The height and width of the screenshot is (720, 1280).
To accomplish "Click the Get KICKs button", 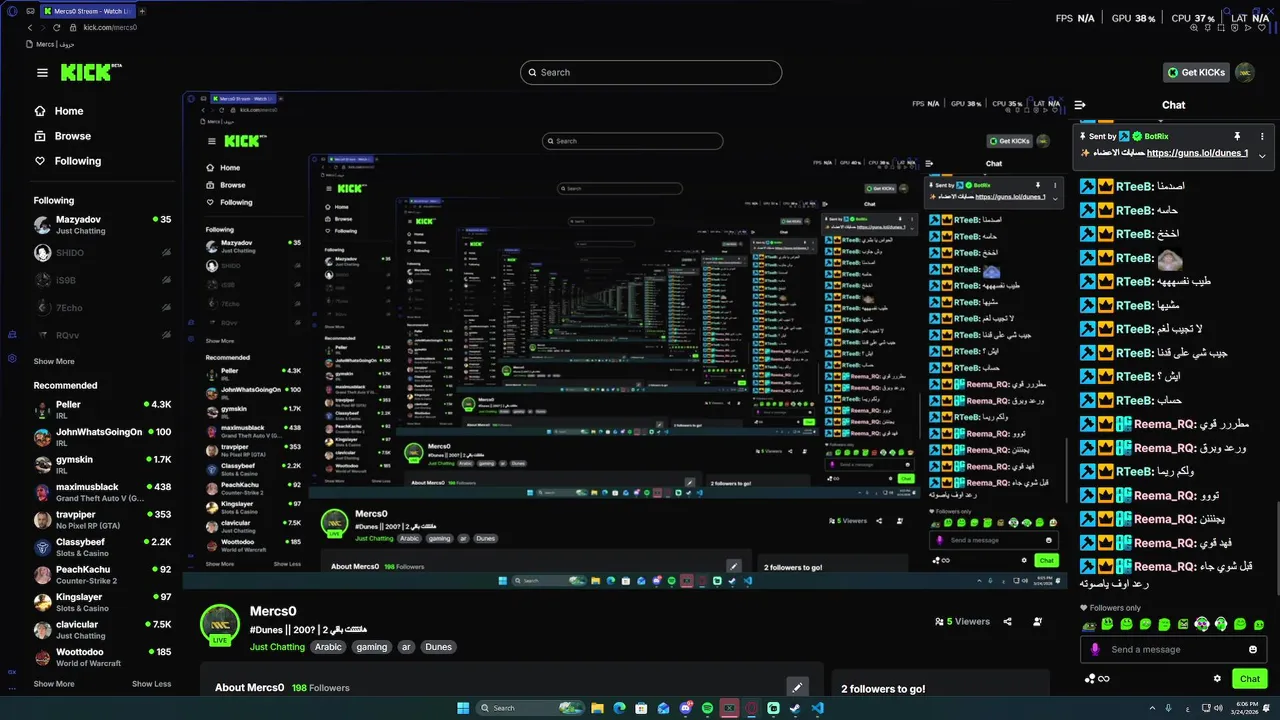I will tap(1196, 72).
